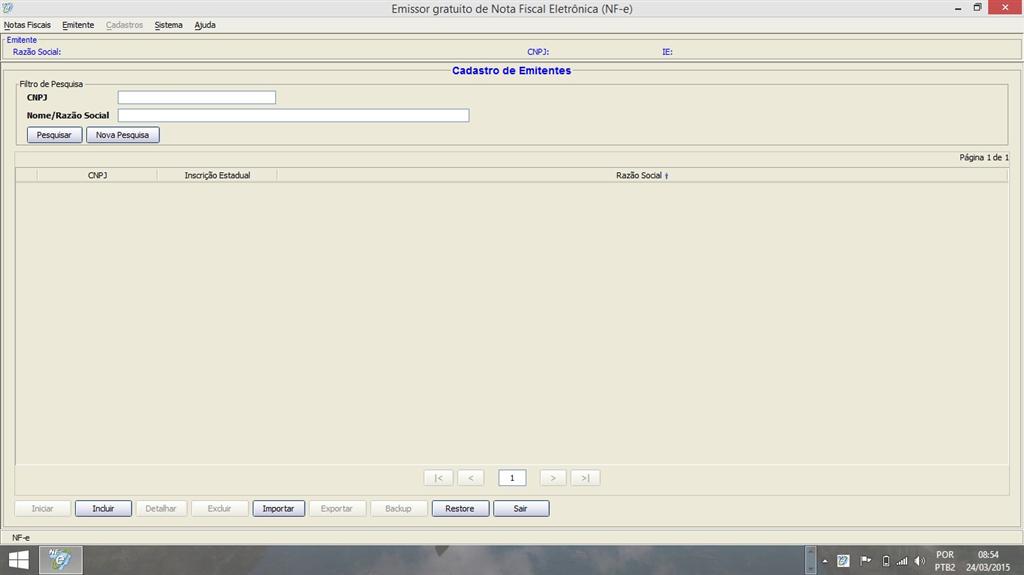Viewport: 1024px width, 575px height.
Task: Click inside the CNPJ filter field
Action: point(196,98)
